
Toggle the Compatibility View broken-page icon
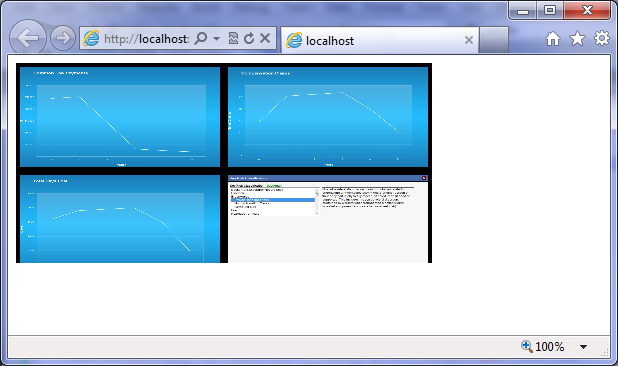coord(233,38)
